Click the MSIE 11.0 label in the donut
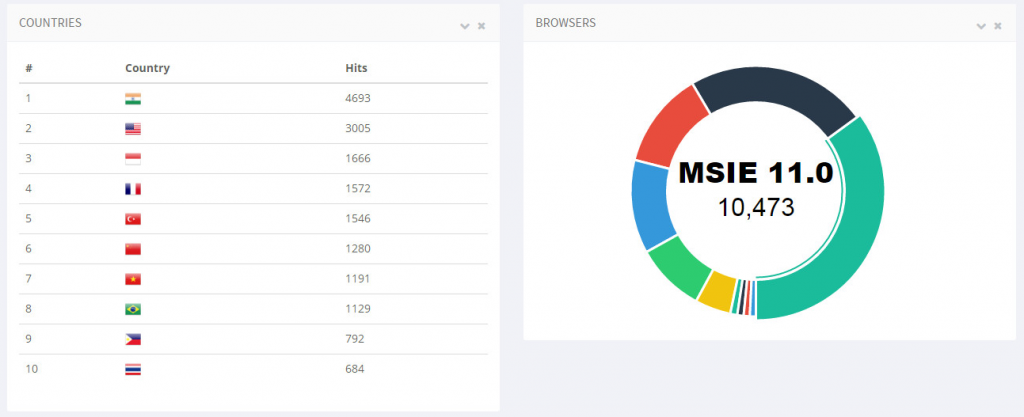 pyautogui.click(x=756, y=174)
